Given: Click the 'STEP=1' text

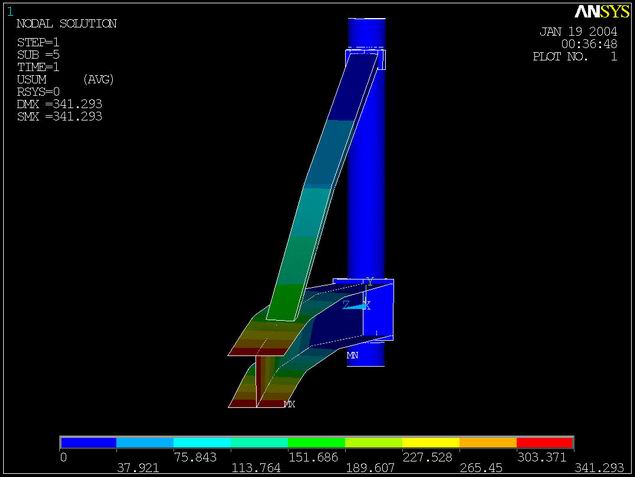Looking at the screenshot, I should point(38,42).
